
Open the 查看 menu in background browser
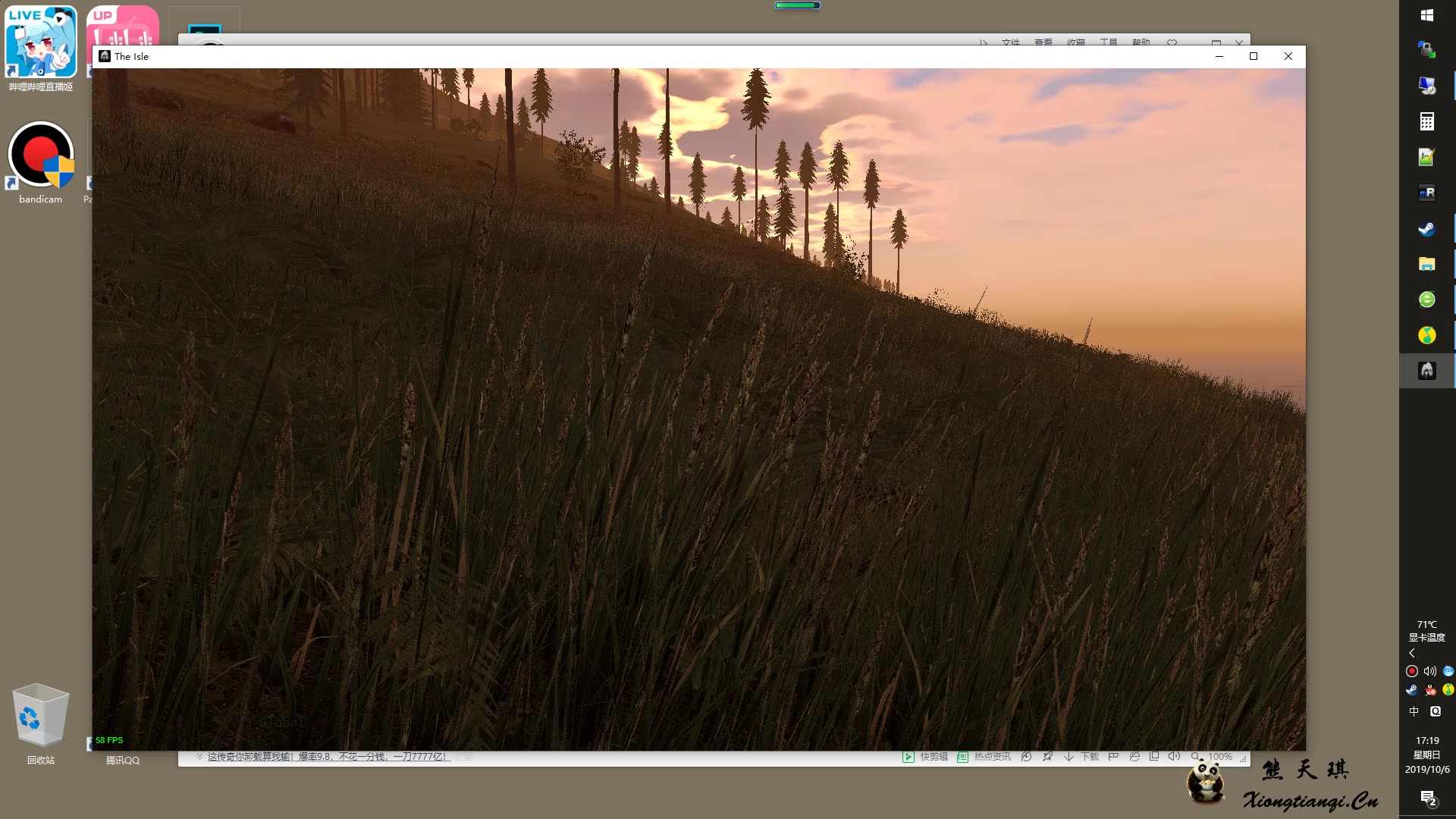(1043, 42)
